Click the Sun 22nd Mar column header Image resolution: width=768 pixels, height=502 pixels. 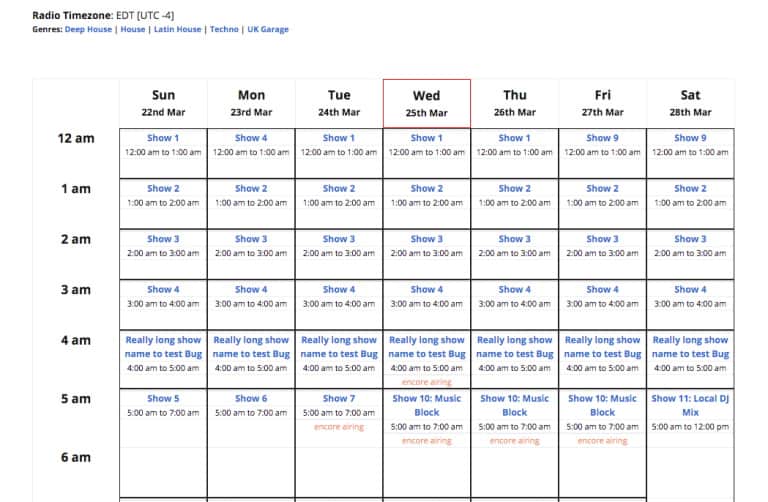[163, 103]
